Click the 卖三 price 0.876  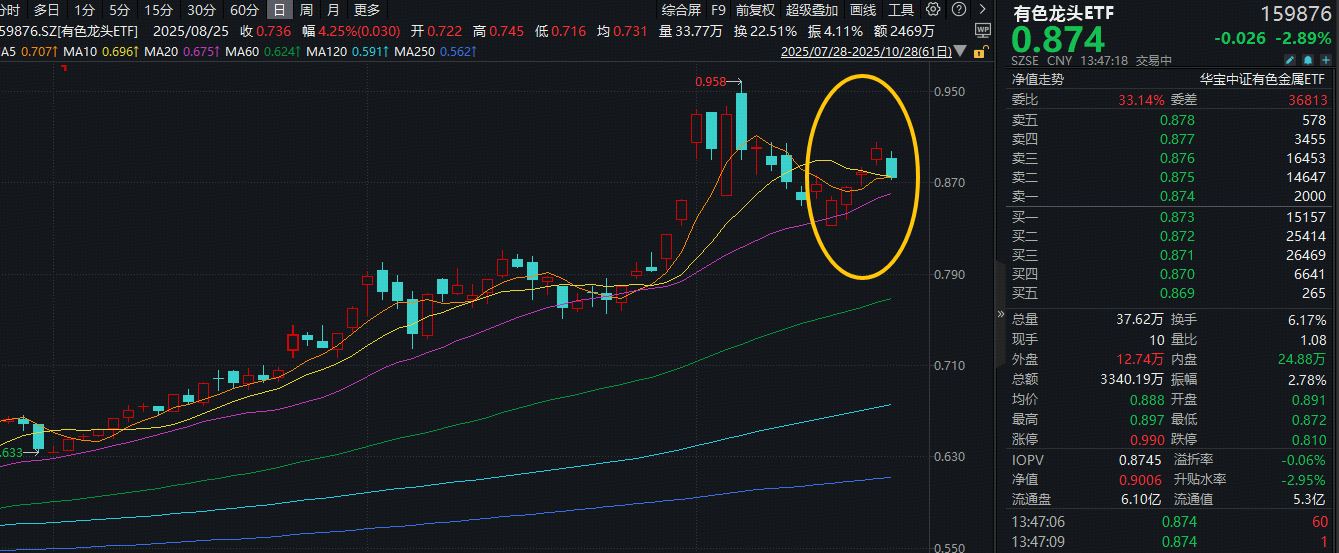pos(1177,158)
